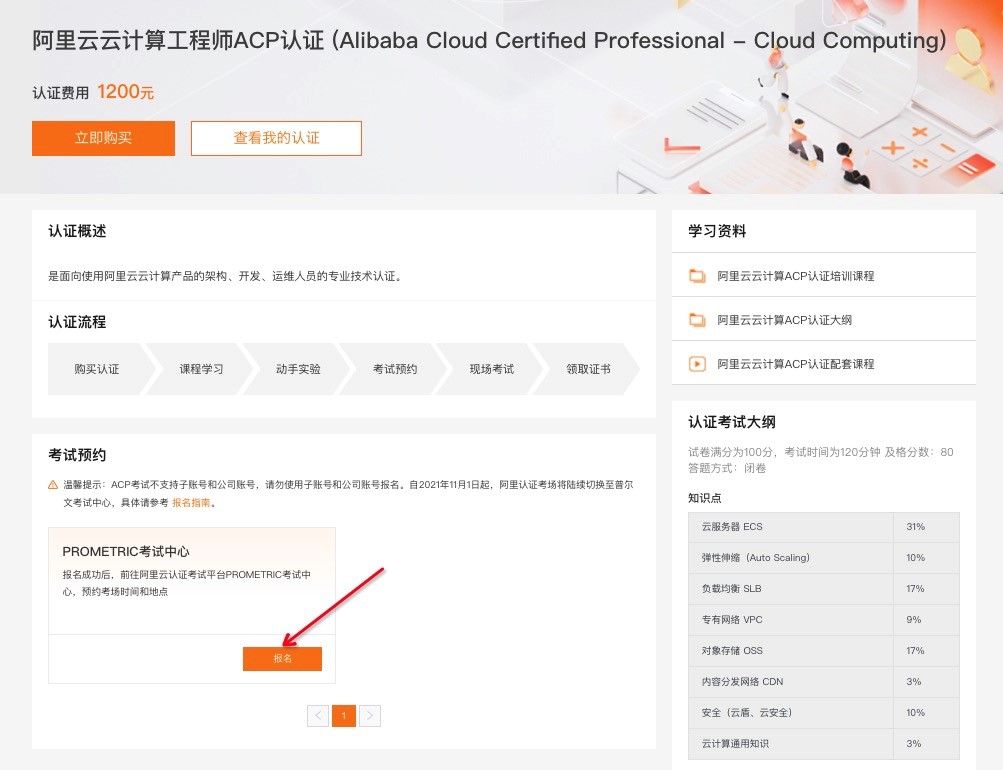Open 阿里云云计算ACP认证大纲 link
Viewport: 1003px width, 770px height.
784,320
